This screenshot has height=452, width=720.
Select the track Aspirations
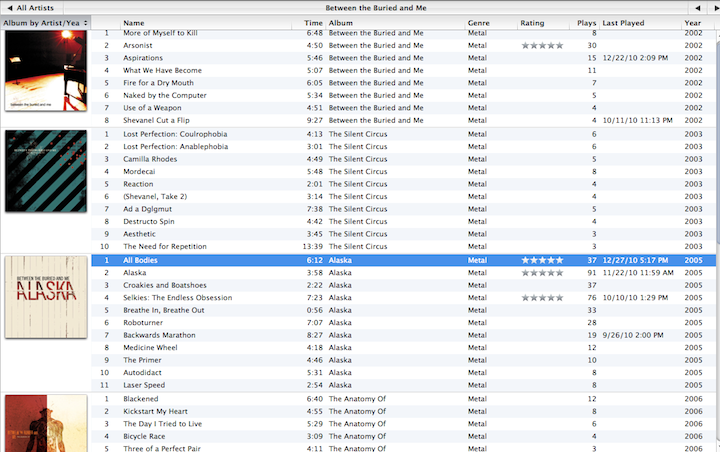[x=143, y=58]
